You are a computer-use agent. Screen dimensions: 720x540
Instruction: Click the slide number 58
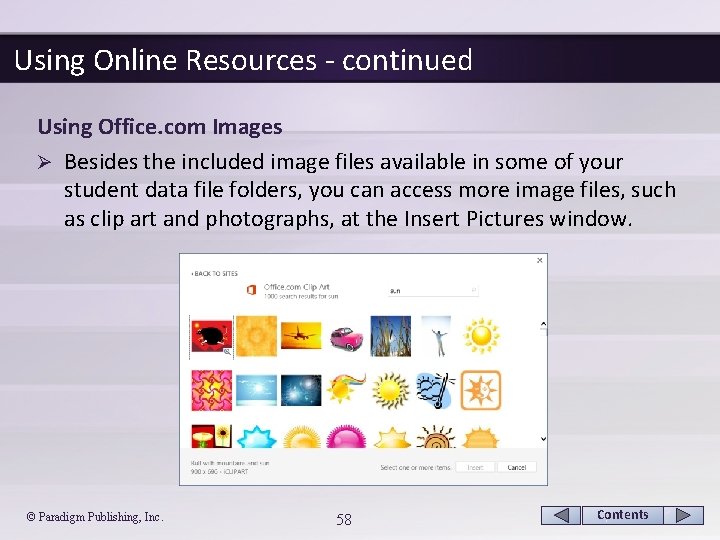344,519
